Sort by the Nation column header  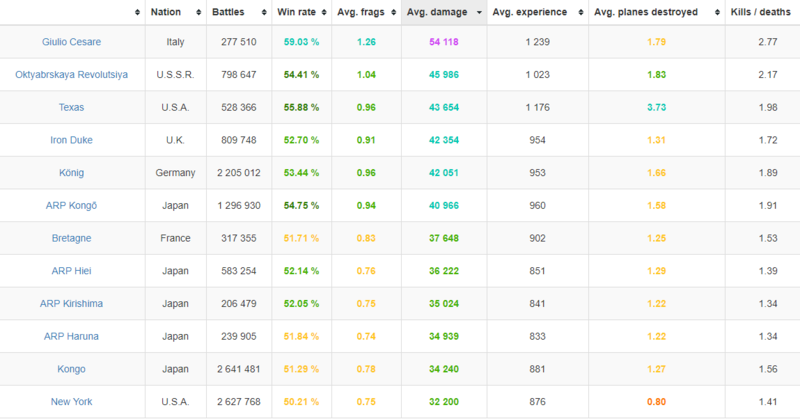pyautogui.click(x=176, y=12)
